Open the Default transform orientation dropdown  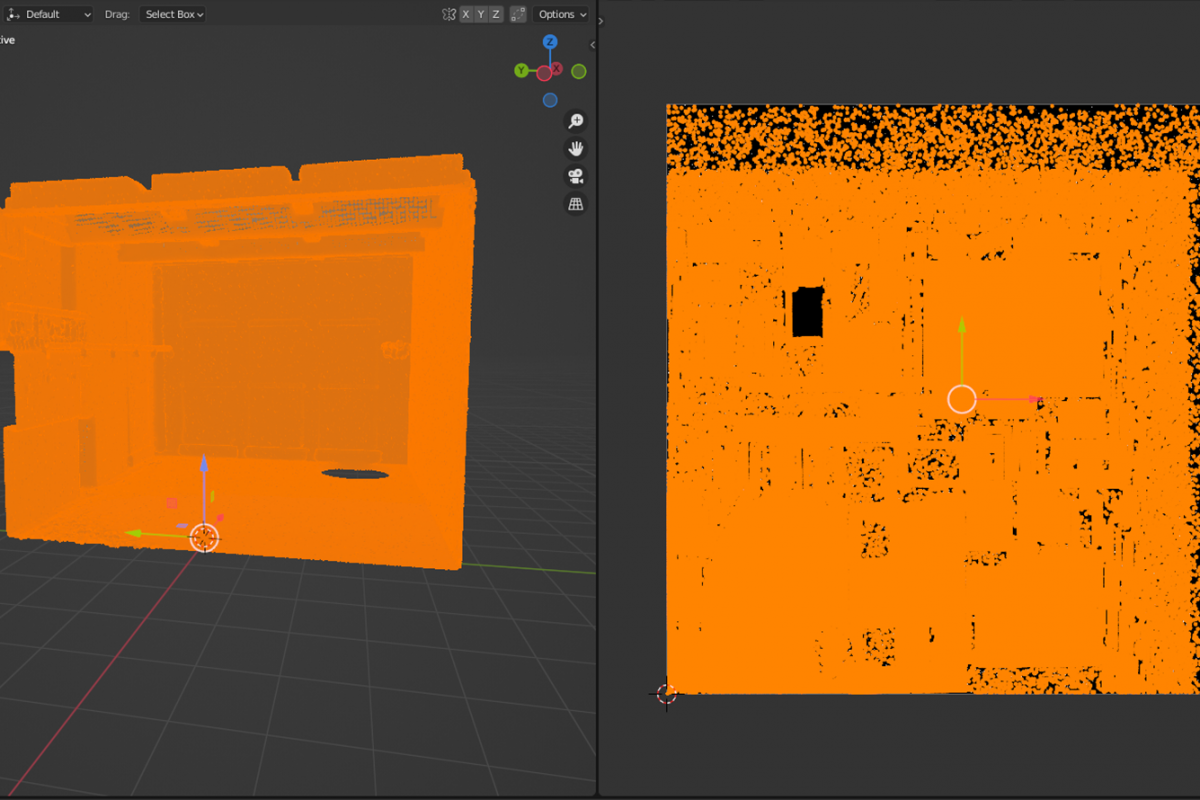point(50,14)
